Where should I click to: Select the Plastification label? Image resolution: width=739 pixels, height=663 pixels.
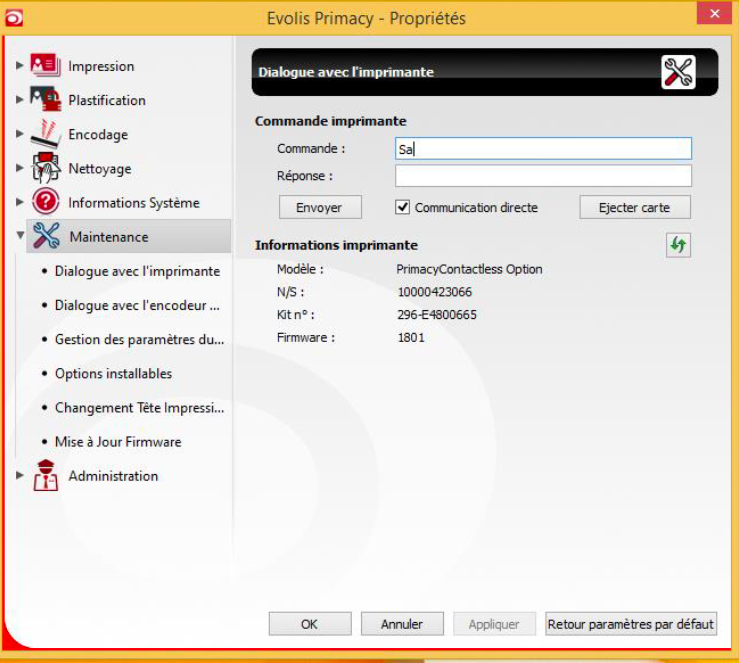[107, 100]
